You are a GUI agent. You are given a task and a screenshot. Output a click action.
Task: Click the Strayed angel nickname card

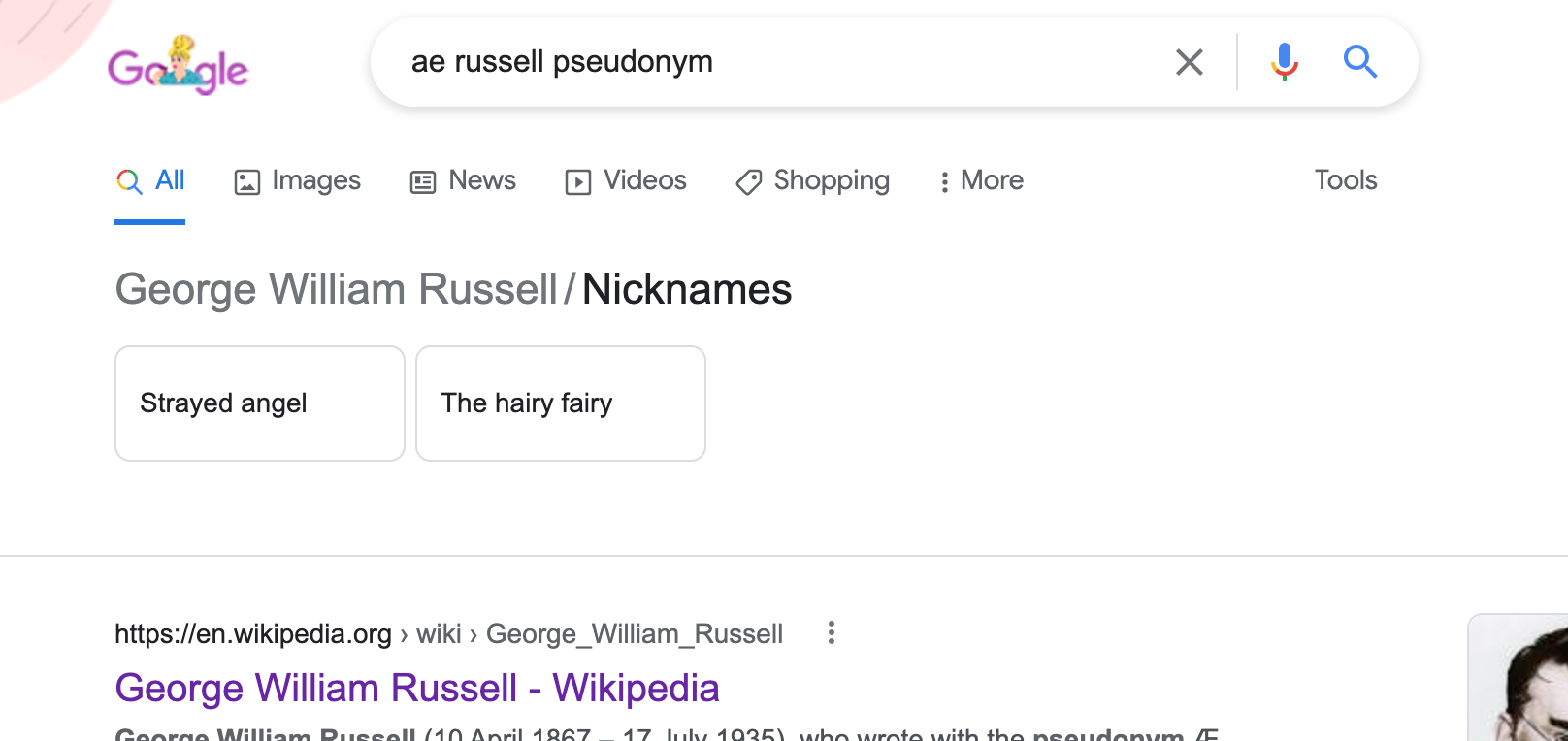[x=260, y=403]
